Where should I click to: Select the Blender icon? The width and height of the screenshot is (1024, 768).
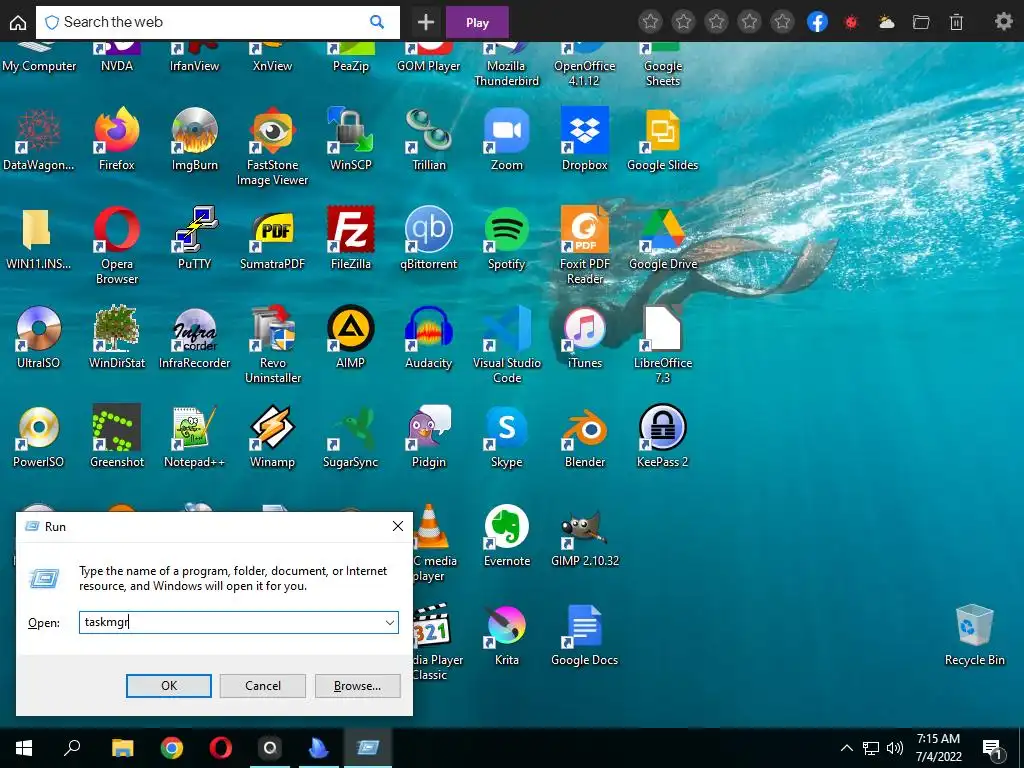pyautogui.click(x=584, y=437)
